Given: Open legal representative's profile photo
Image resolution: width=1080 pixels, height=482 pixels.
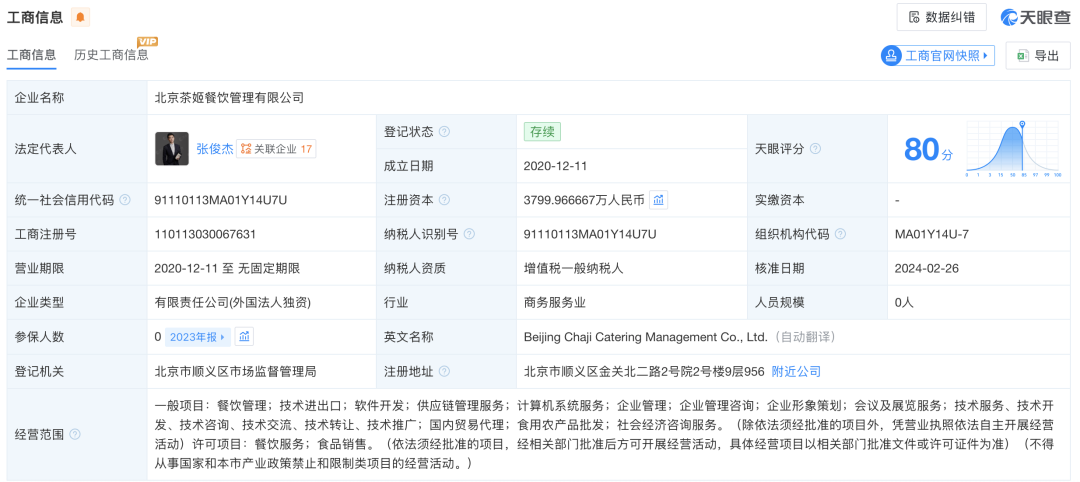Looking at the screenshot, I should coord(172,149).
